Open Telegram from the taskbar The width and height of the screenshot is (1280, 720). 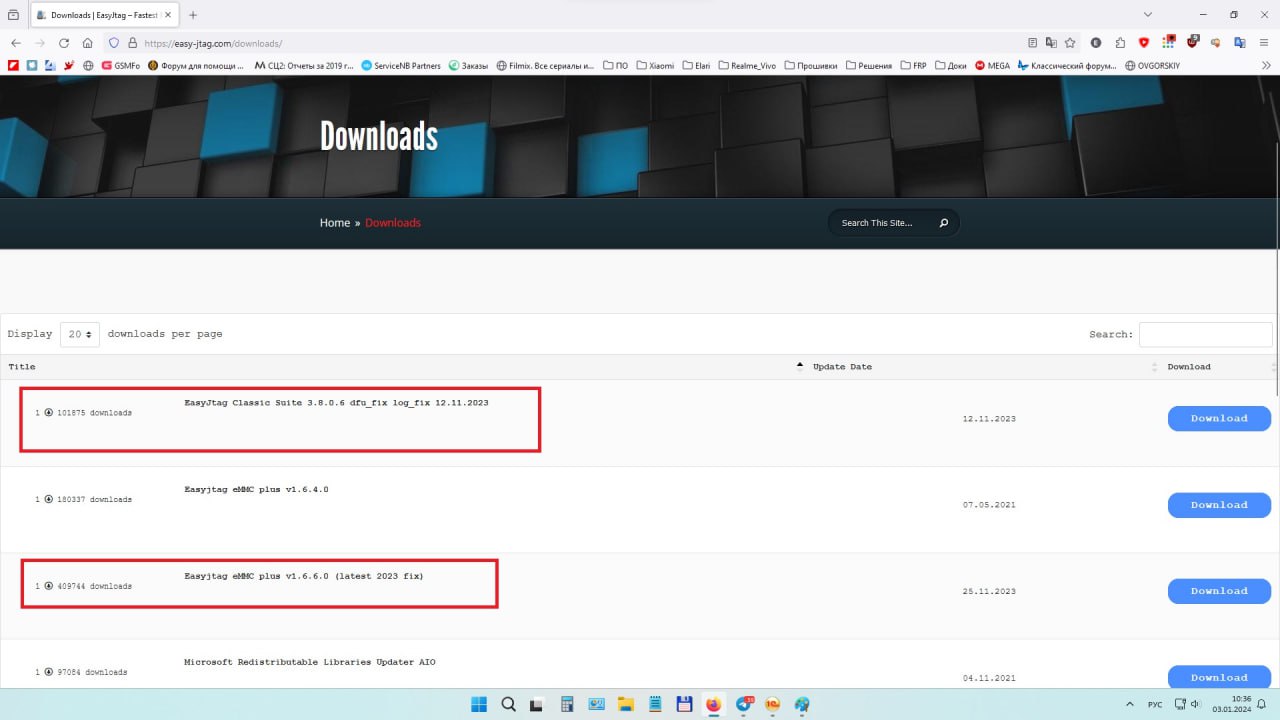743,704
